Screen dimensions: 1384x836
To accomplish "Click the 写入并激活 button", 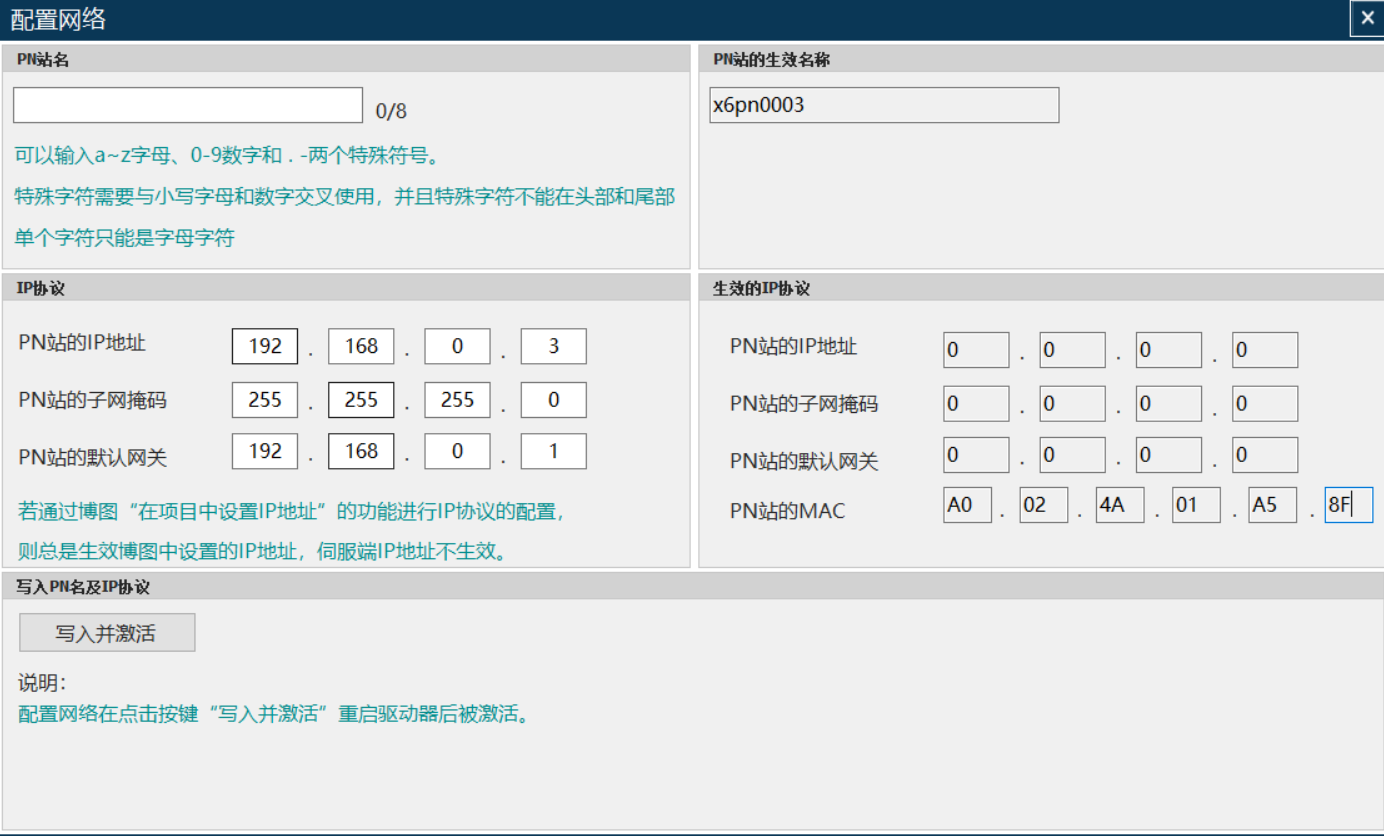I will click(107, 633).
